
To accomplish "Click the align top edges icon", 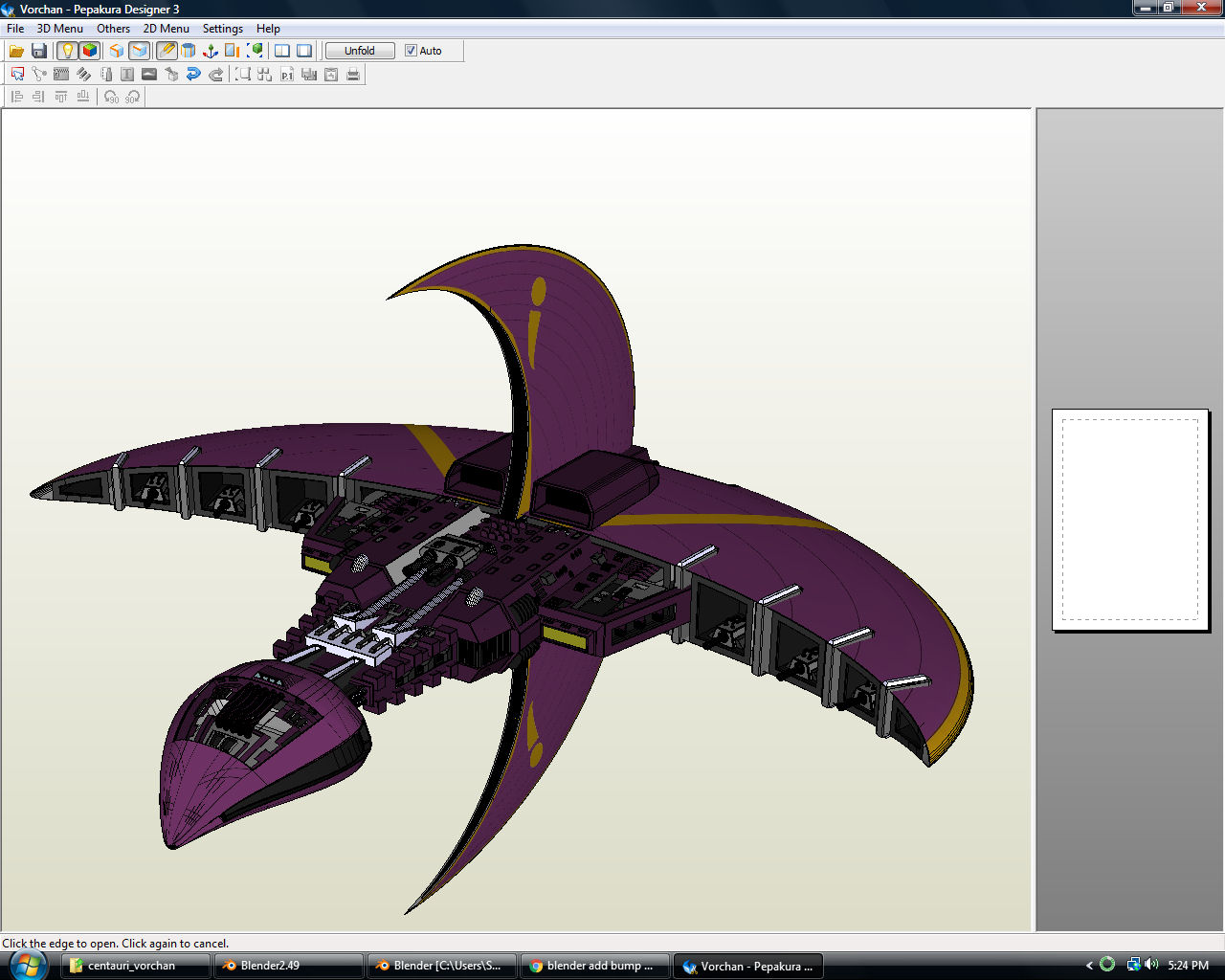I will [61, 97].
